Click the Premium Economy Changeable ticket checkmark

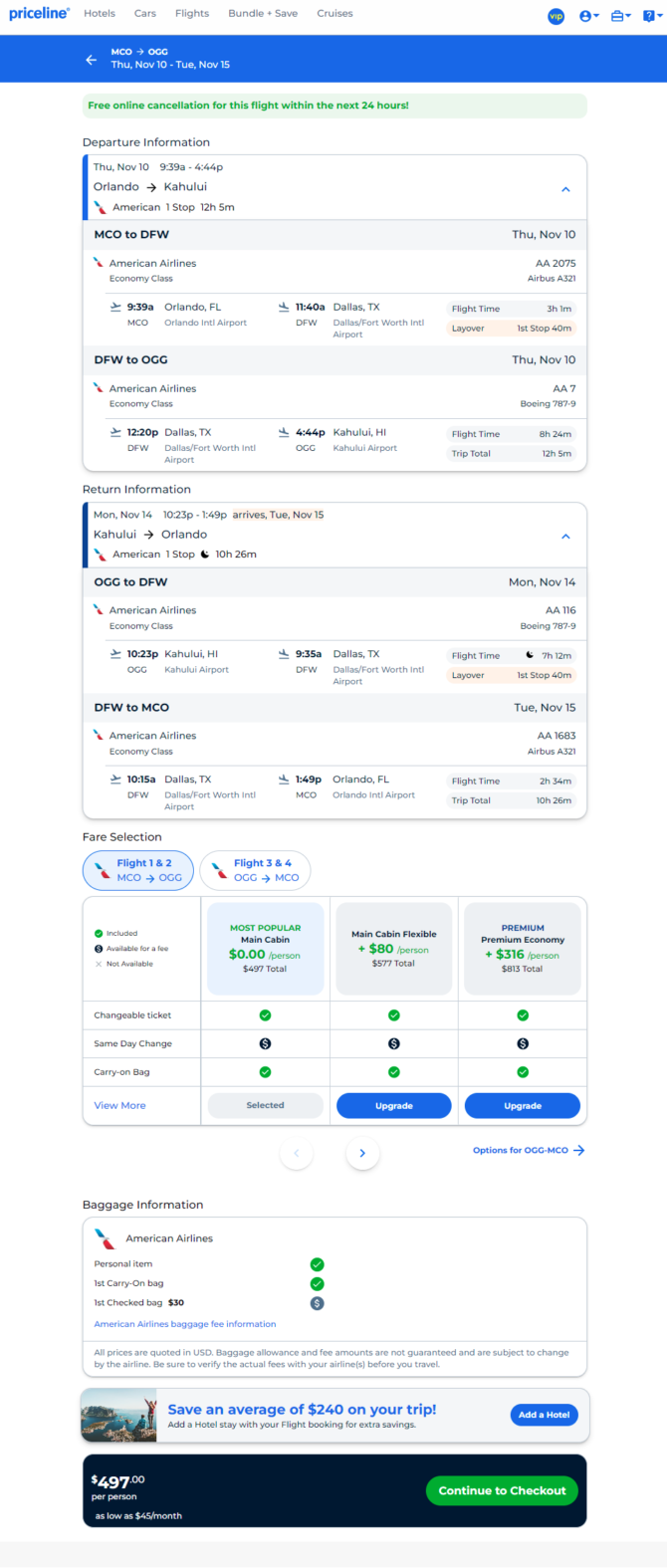pos(523,1015)
